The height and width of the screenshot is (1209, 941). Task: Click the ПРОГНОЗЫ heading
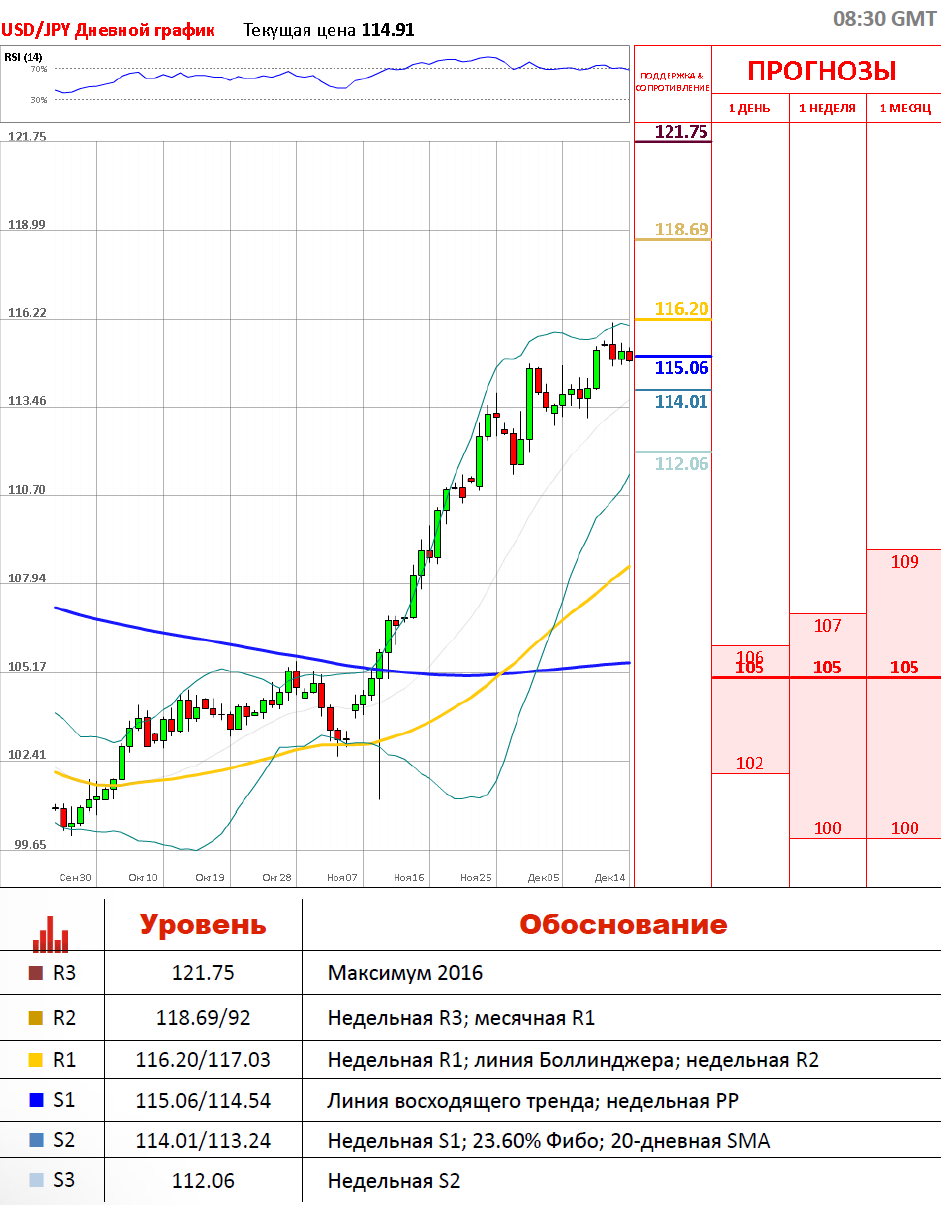point(821,71)
